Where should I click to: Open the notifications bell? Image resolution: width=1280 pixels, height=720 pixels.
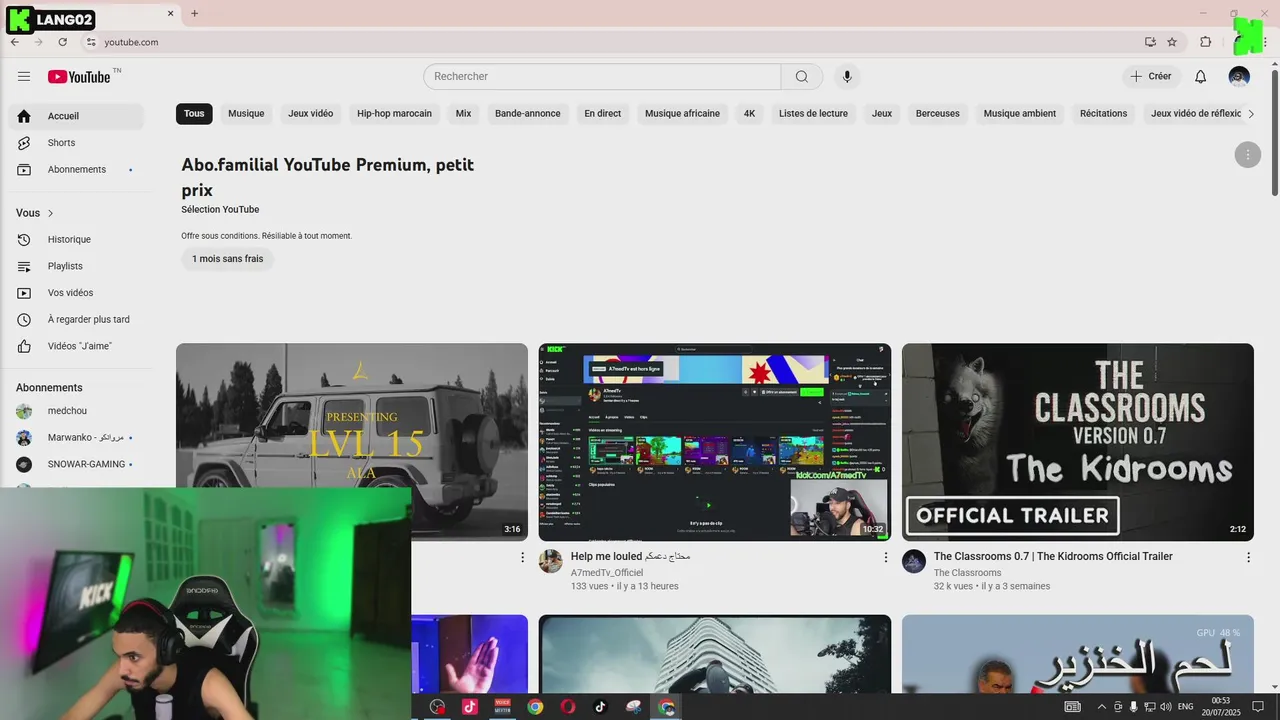1201,77
